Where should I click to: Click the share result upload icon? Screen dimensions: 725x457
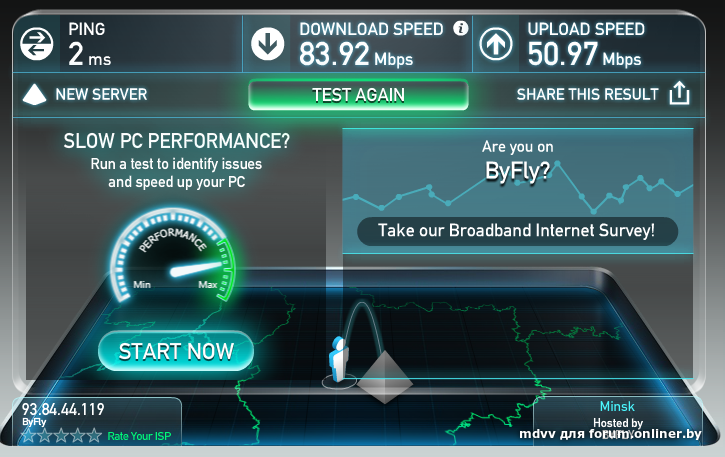(679, 93)
